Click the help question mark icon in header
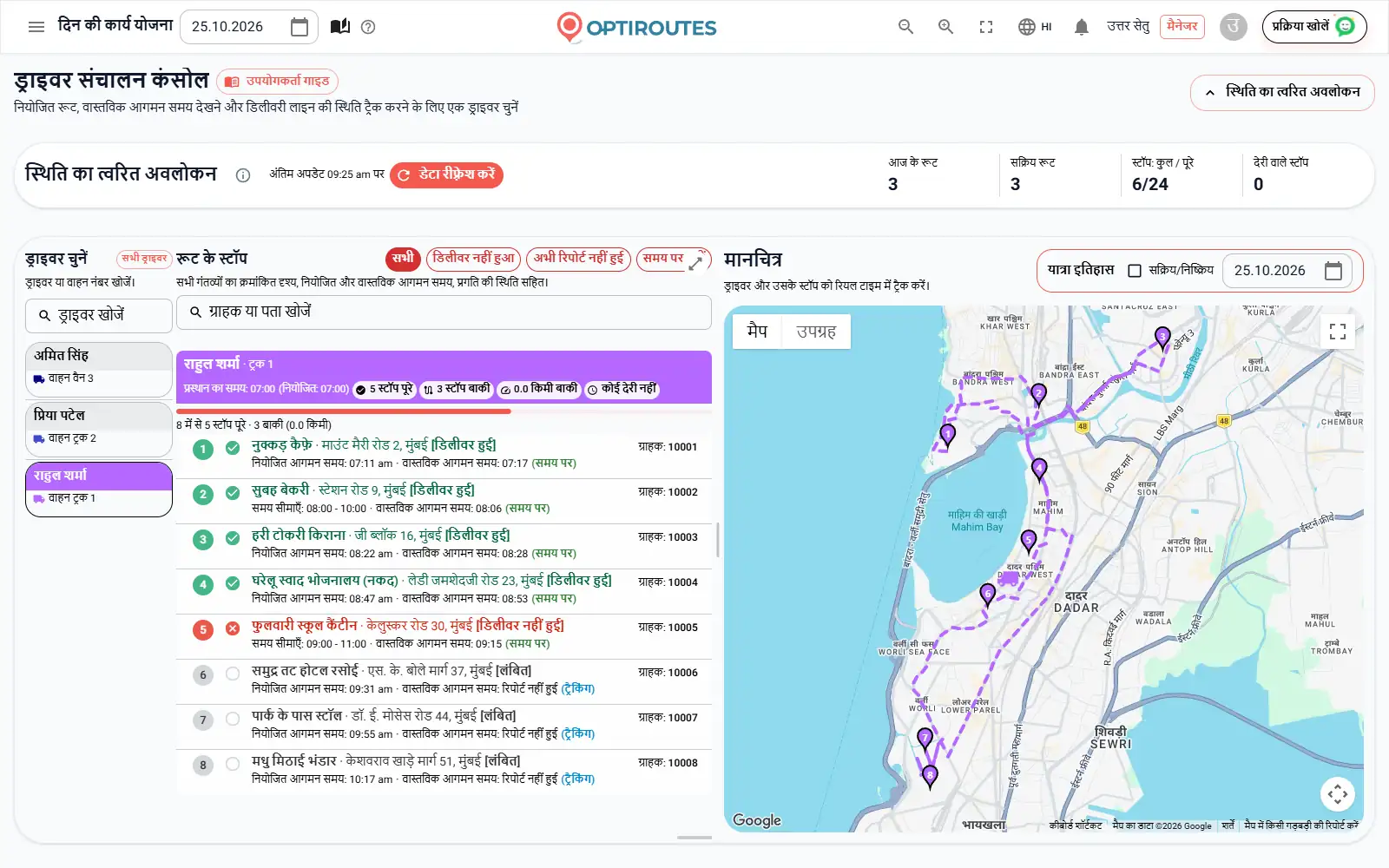This screenshot has height=868, width=1389. coord(368,27)
